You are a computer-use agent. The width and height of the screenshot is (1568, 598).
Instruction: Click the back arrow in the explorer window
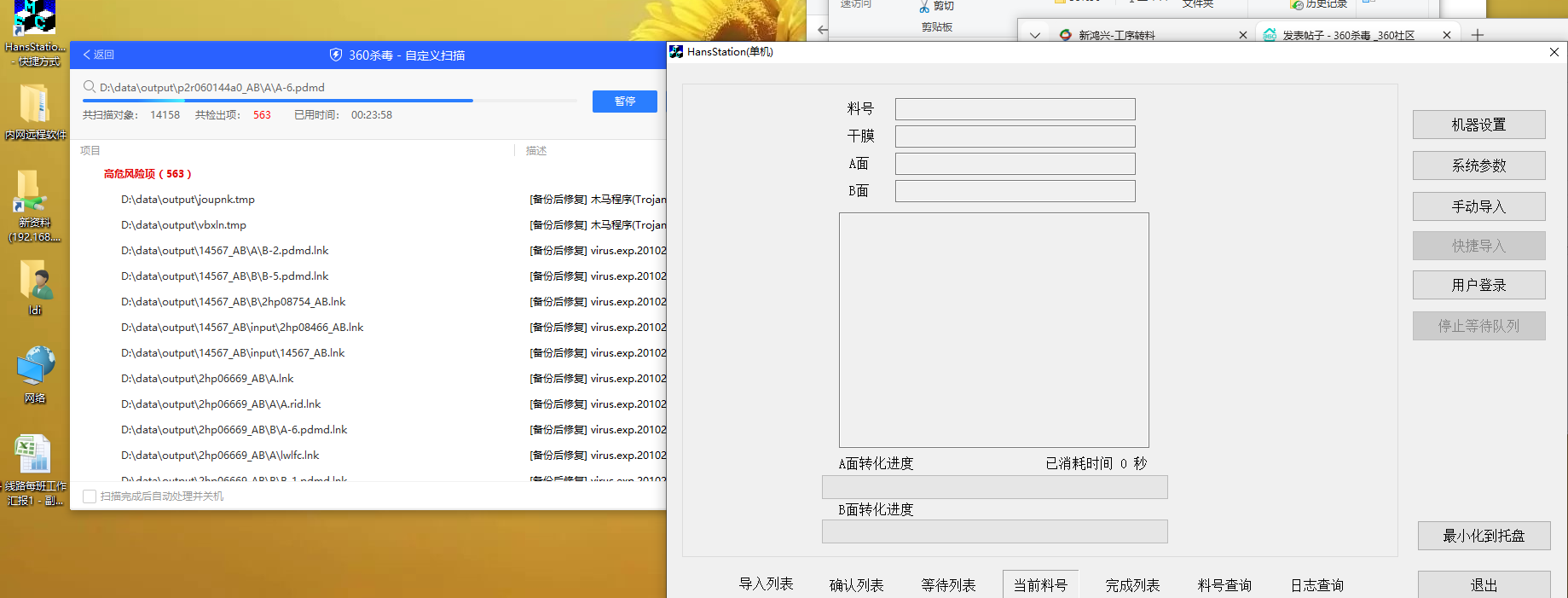tap(823, 30)
